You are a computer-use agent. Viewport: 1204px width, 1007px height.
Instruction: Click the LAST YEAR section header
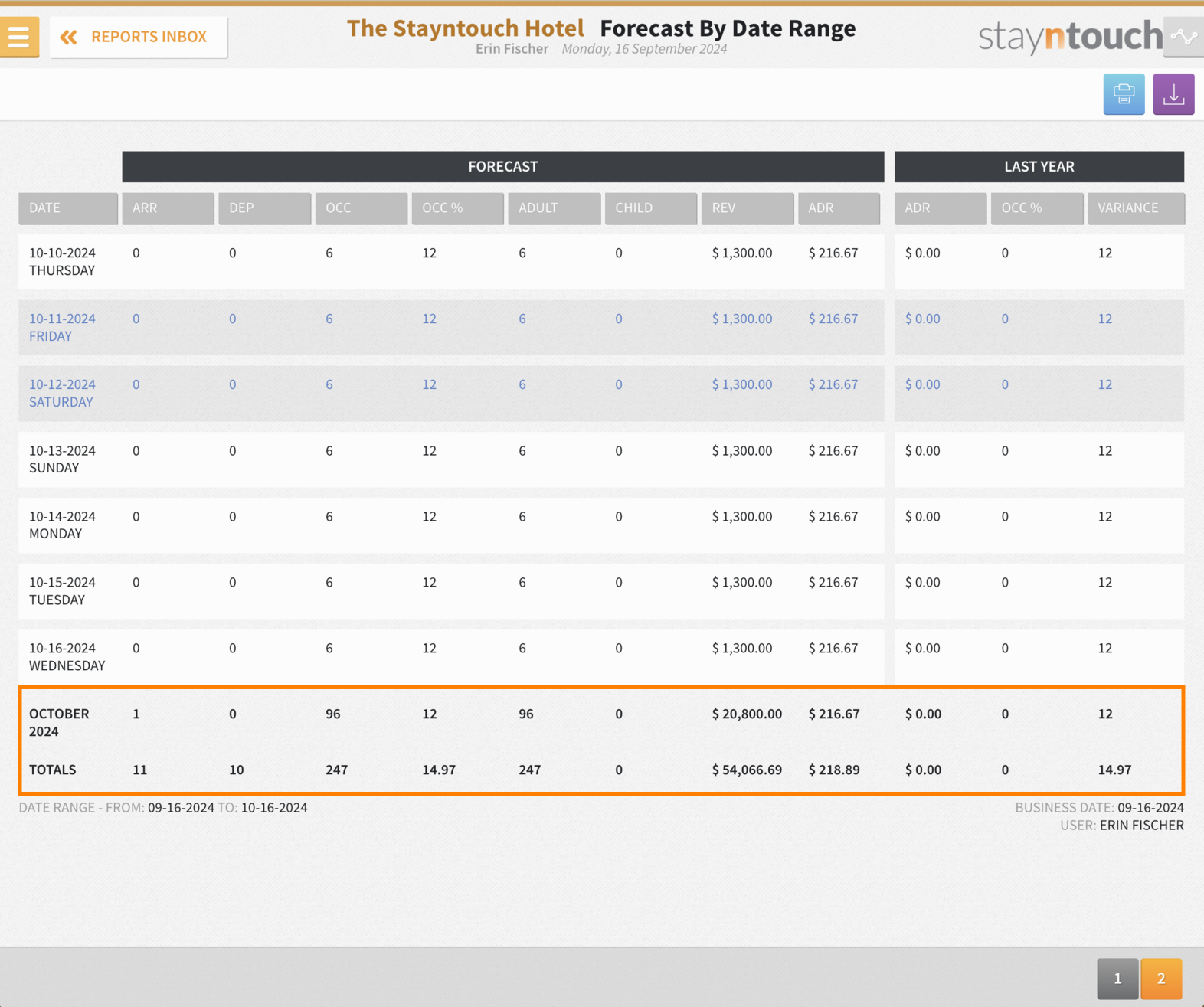[x=1039, y=166]
